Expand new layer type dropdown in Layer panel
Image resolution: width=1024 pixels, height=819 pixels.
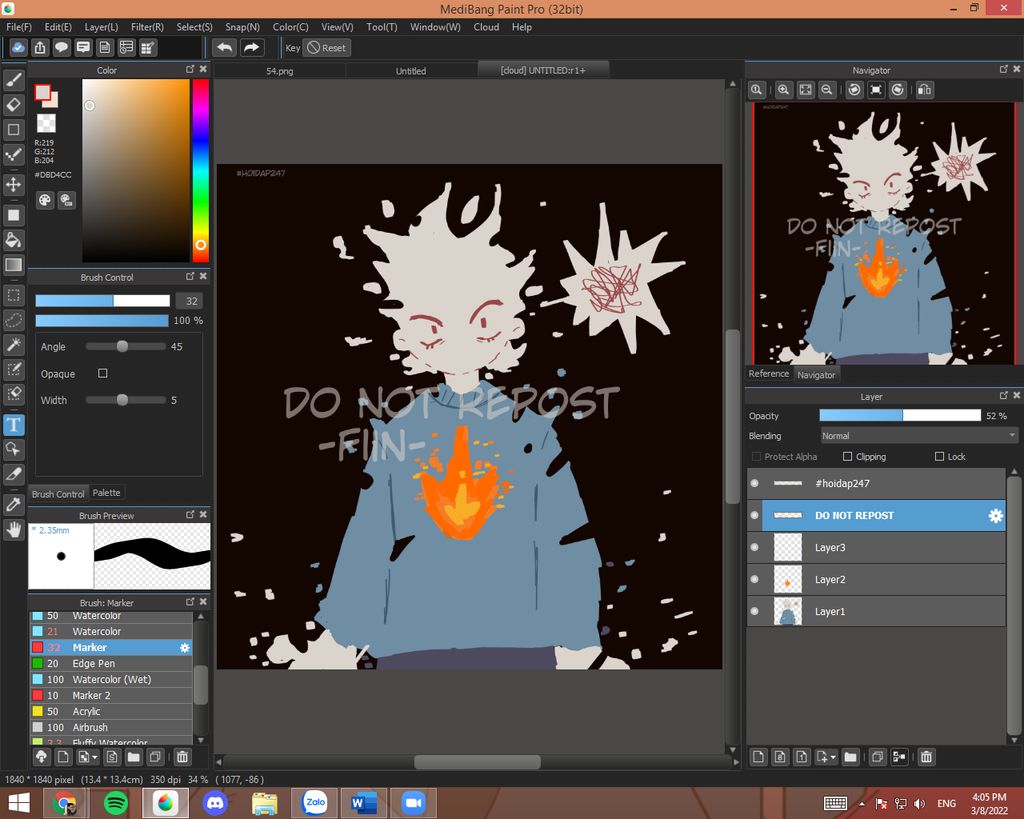[x=833, y=758]
